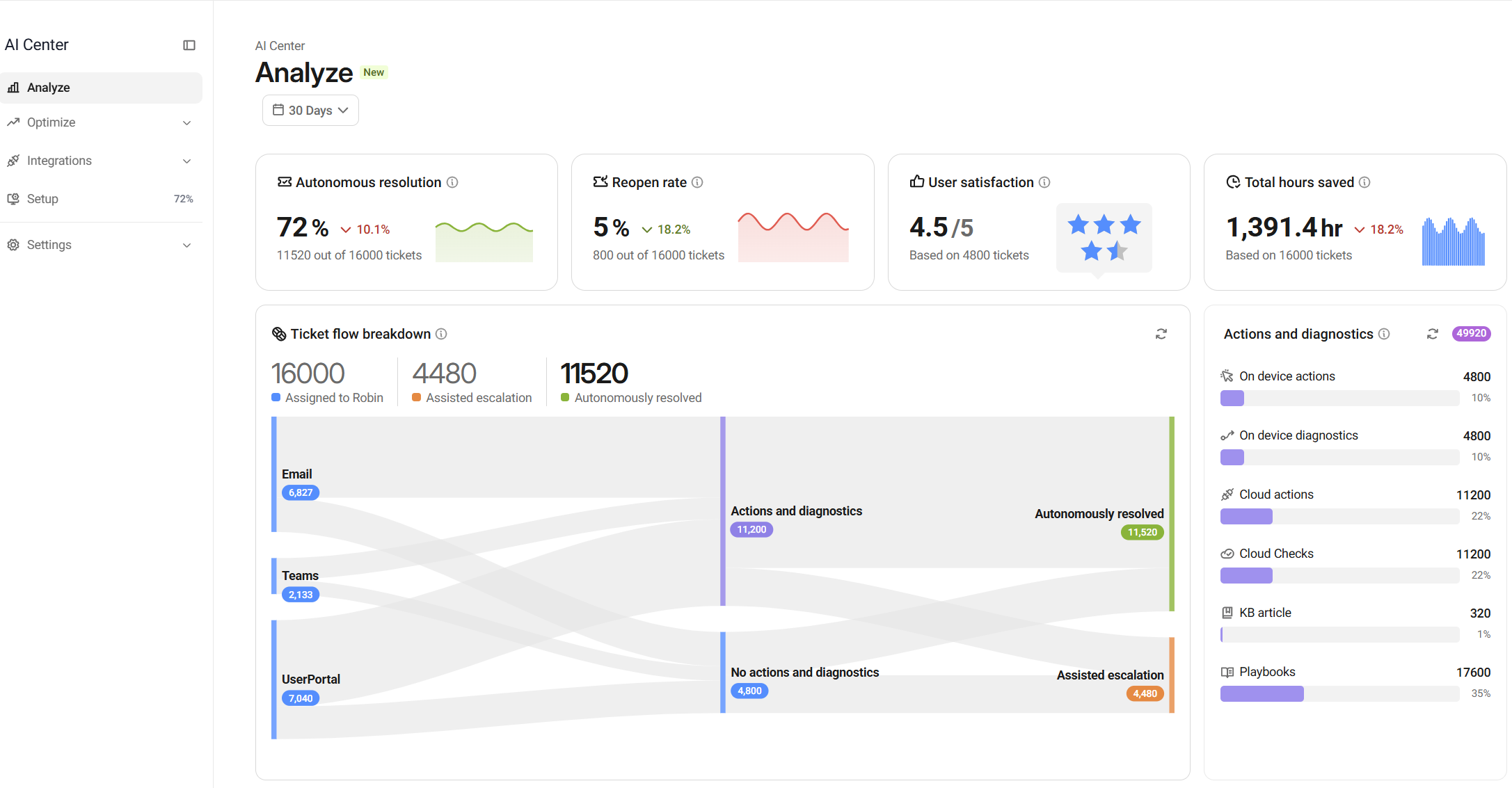Click the KB article progress bar
The image size is (1512, 788).
click(1340, 635)
